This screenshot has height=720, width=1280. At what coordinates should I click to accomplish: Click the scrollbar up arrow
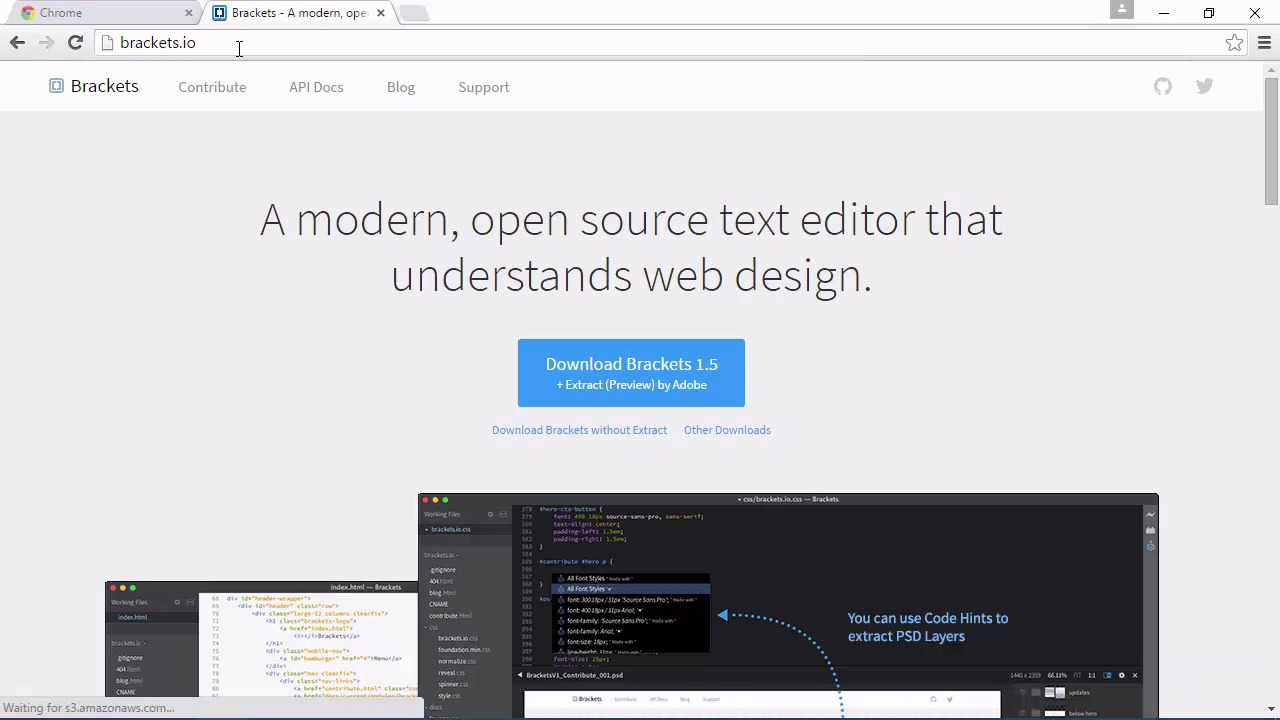click(x=1271, y=69)
